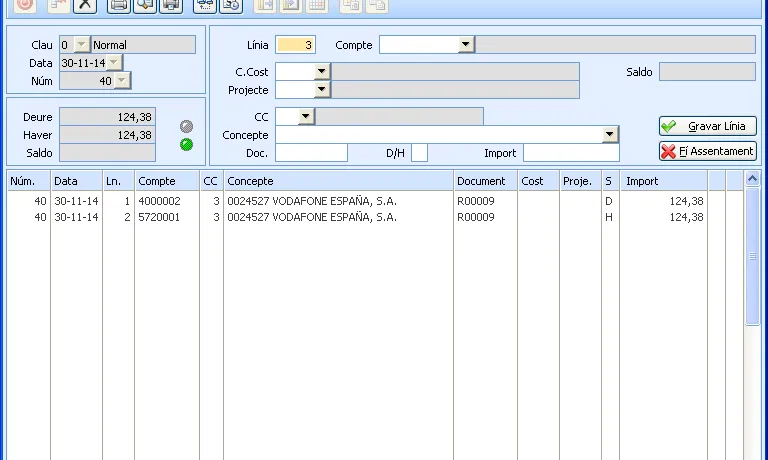Click the 124,38 import in D row
The image size is (768, 460).
point(687,201)
